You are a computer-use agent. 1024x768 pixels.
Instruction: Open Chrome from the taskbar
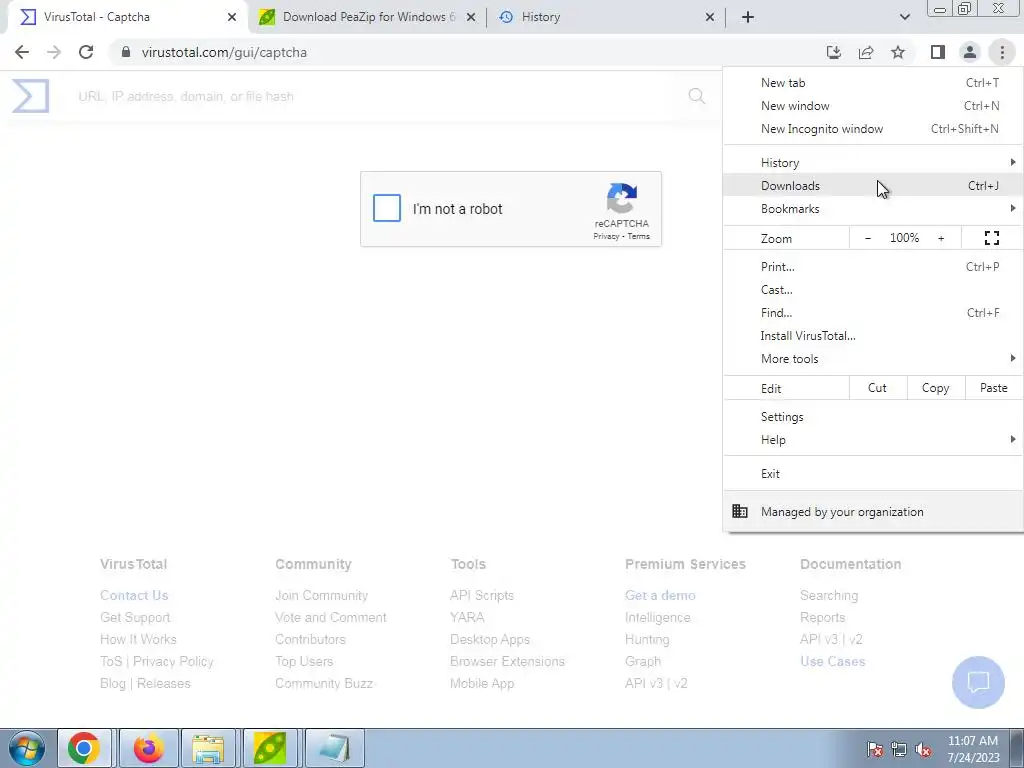(x=84, y=748)
